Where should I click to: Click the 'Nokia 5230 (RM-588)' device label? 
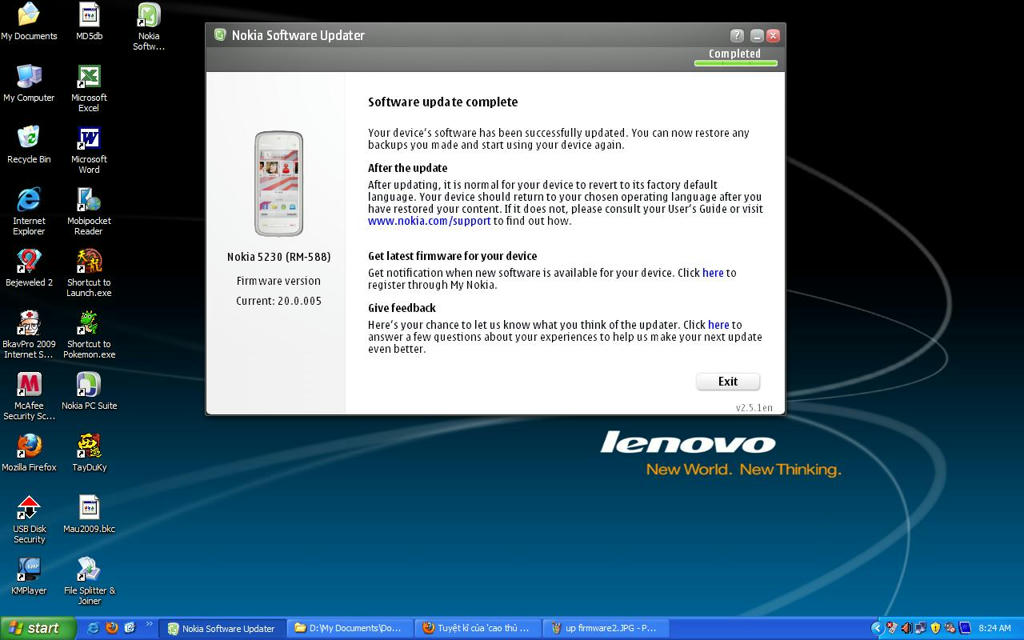tap(279, 257)
